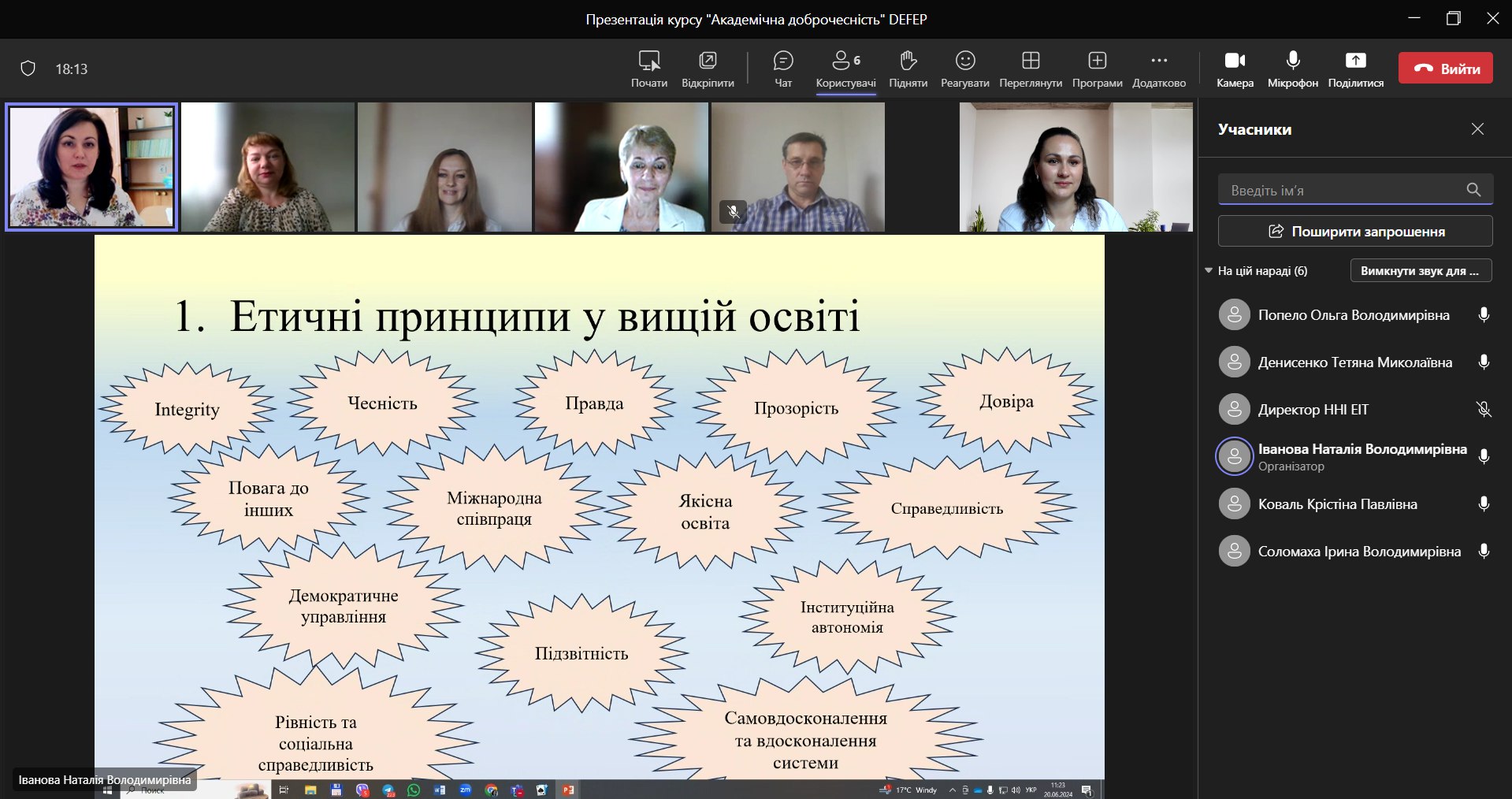
Task: Click the Підняти (raise hand) icon
Action: 908,69
